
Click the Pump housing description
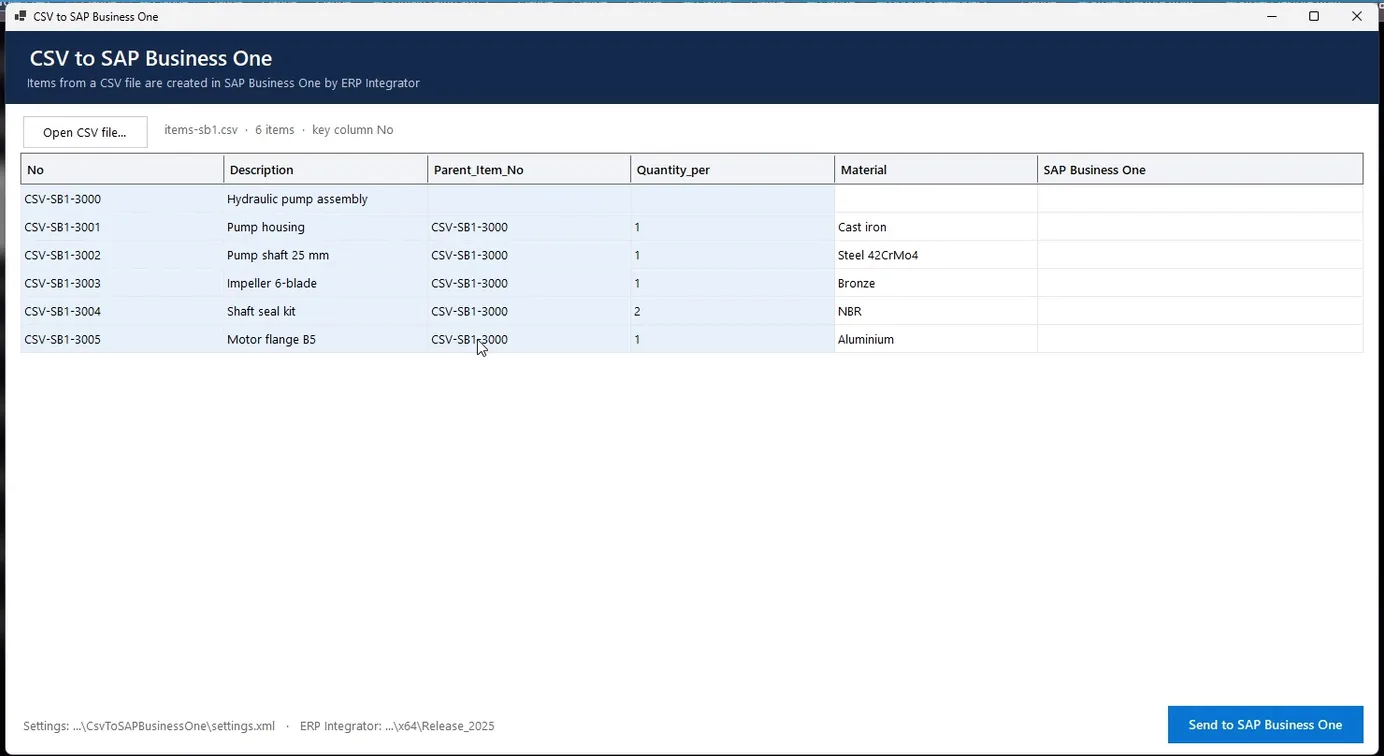[x=326, y=227]
